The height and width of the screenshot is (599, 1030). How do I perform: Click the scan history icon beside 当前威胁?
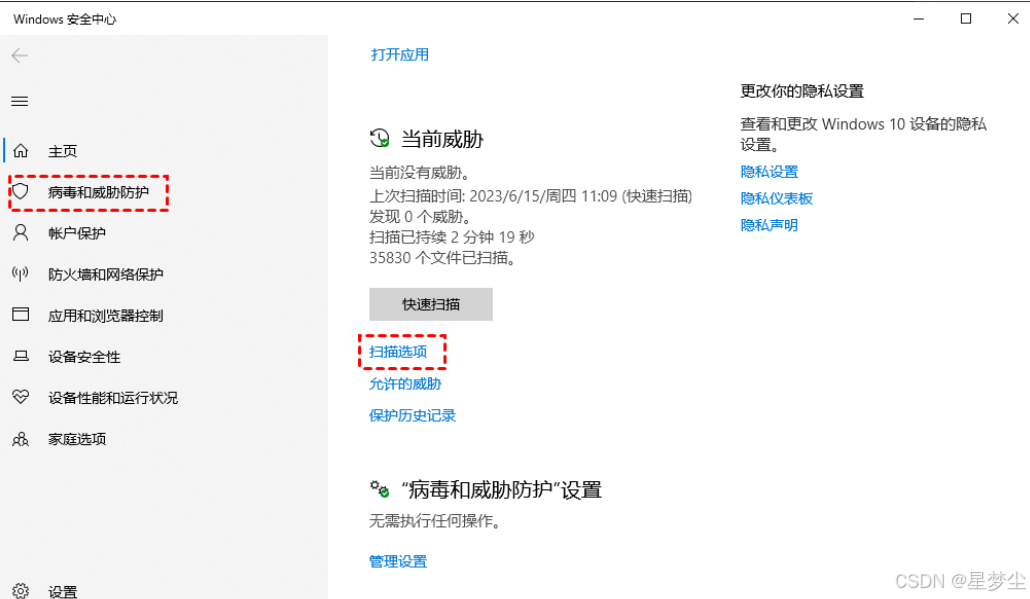[380, 139]
